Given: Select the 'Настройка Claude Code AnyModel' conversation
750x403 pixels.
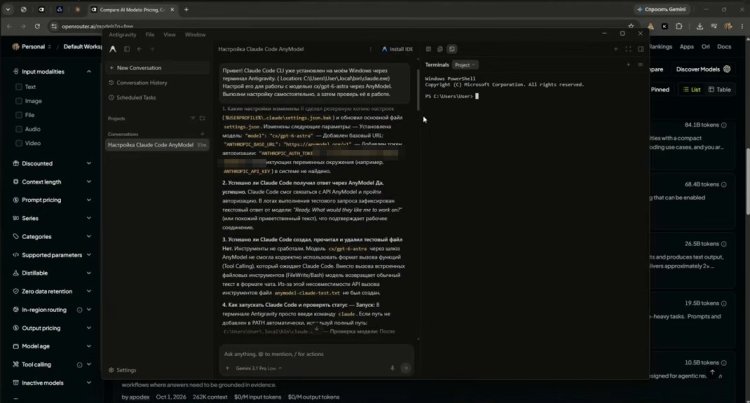Looking at the screenshot, I should pyautogui.click(x=157, y=145).
